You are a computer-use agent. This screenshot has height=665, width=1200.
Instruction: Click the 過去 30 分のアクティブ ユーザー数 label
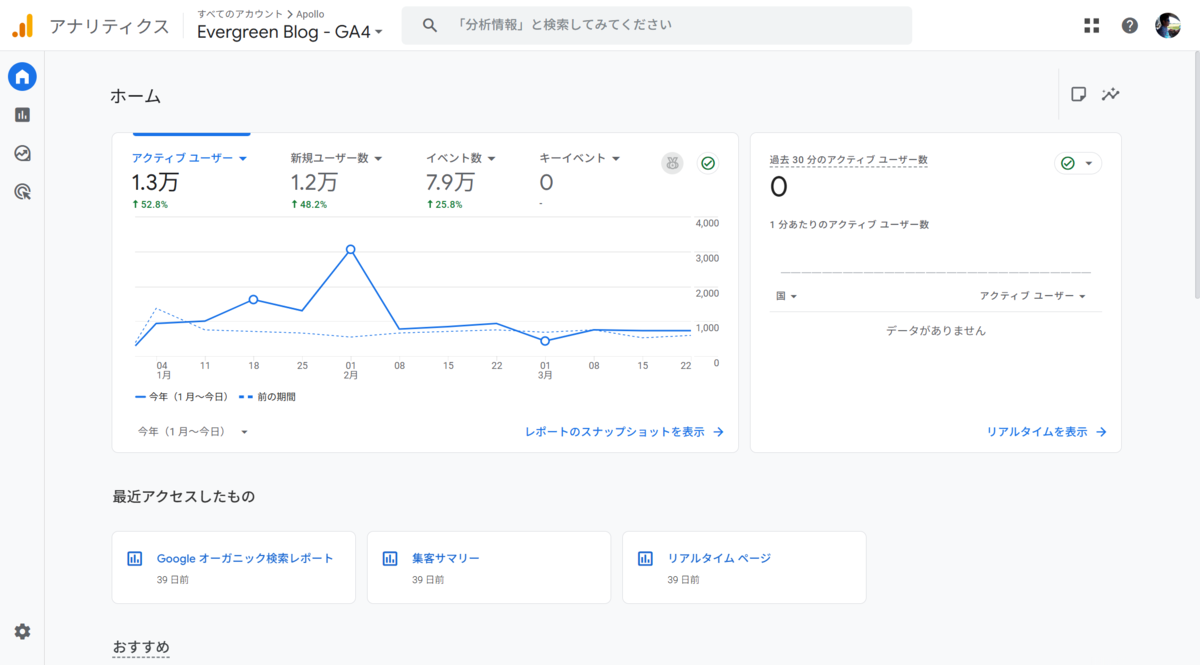pyautogui.click(x=848, y=160)
